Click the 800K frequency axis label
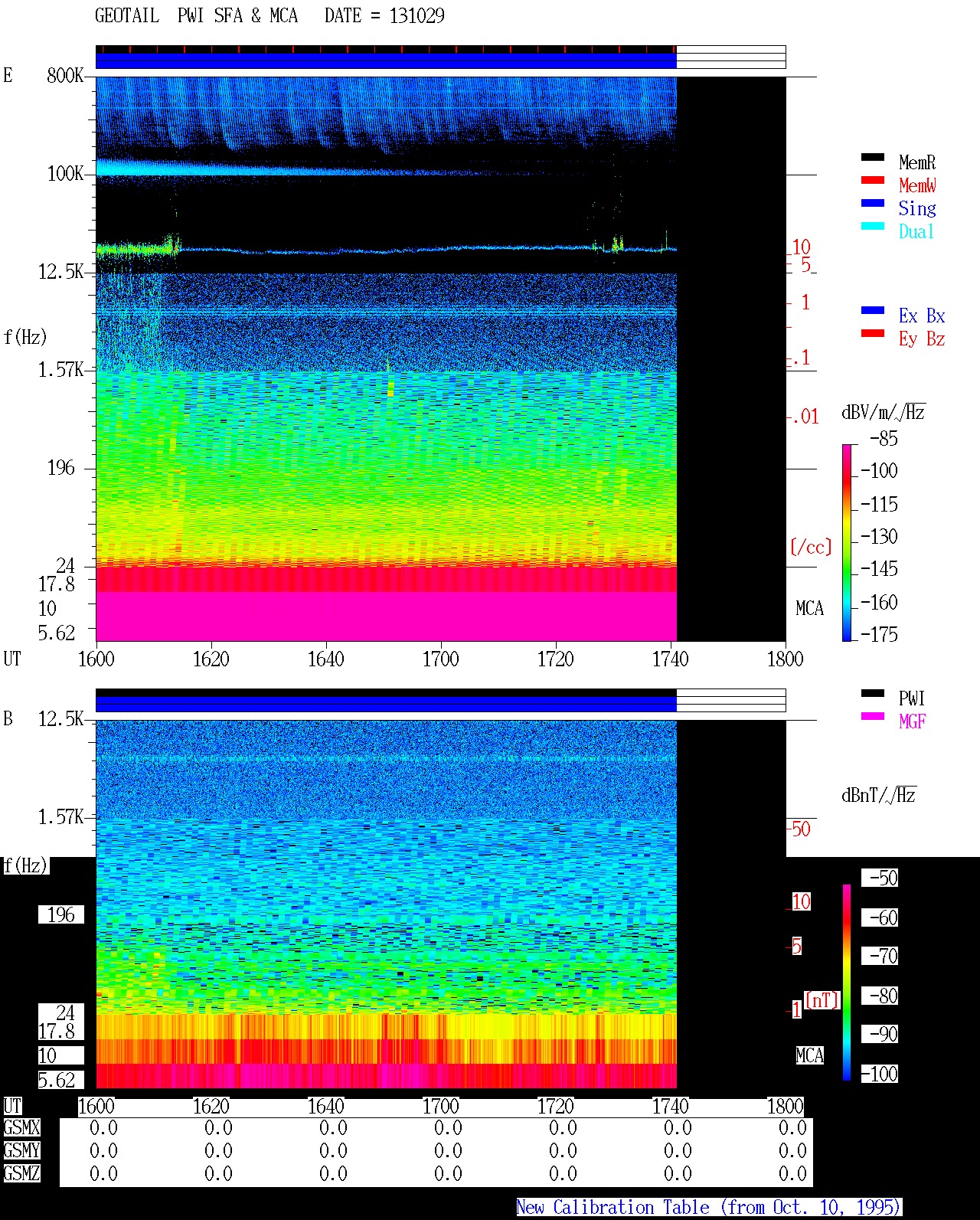Screen dimensions: 980x1220 (64, 76)
